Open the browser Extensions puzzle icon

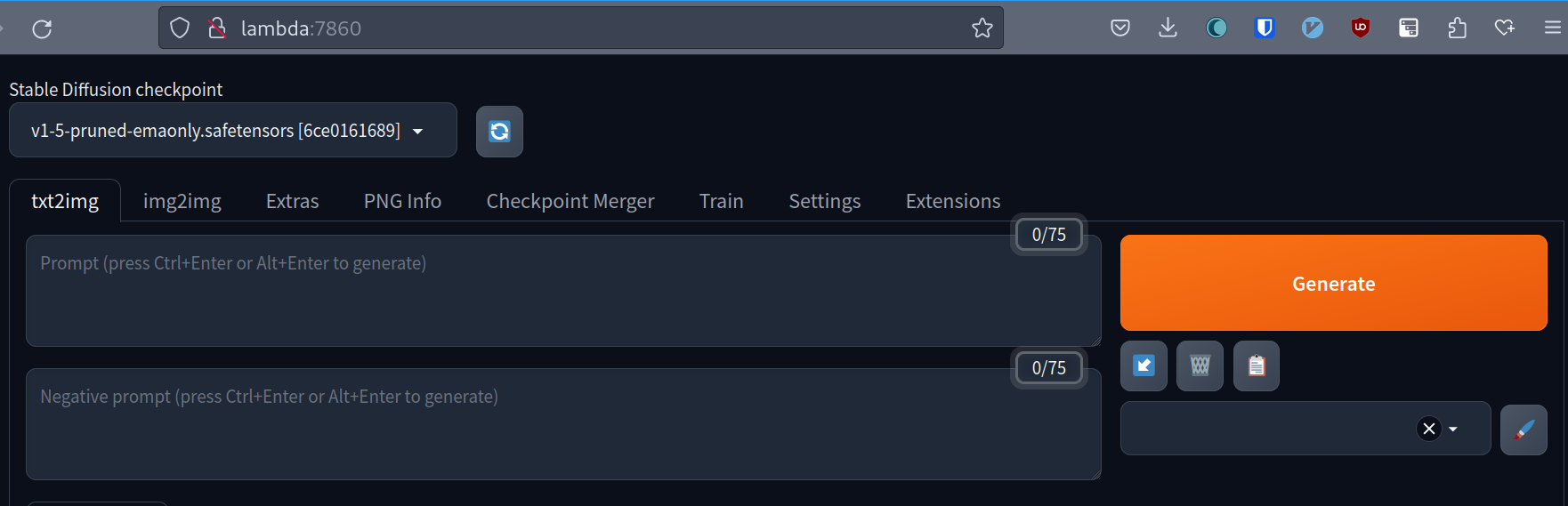point(1457,28)
